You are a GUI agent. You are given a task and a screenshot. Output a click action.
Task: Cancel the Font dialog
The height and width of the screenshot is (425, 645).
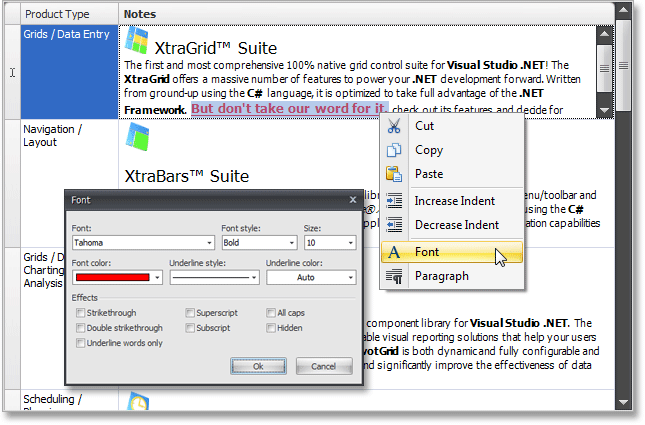[x=324, y=366]
